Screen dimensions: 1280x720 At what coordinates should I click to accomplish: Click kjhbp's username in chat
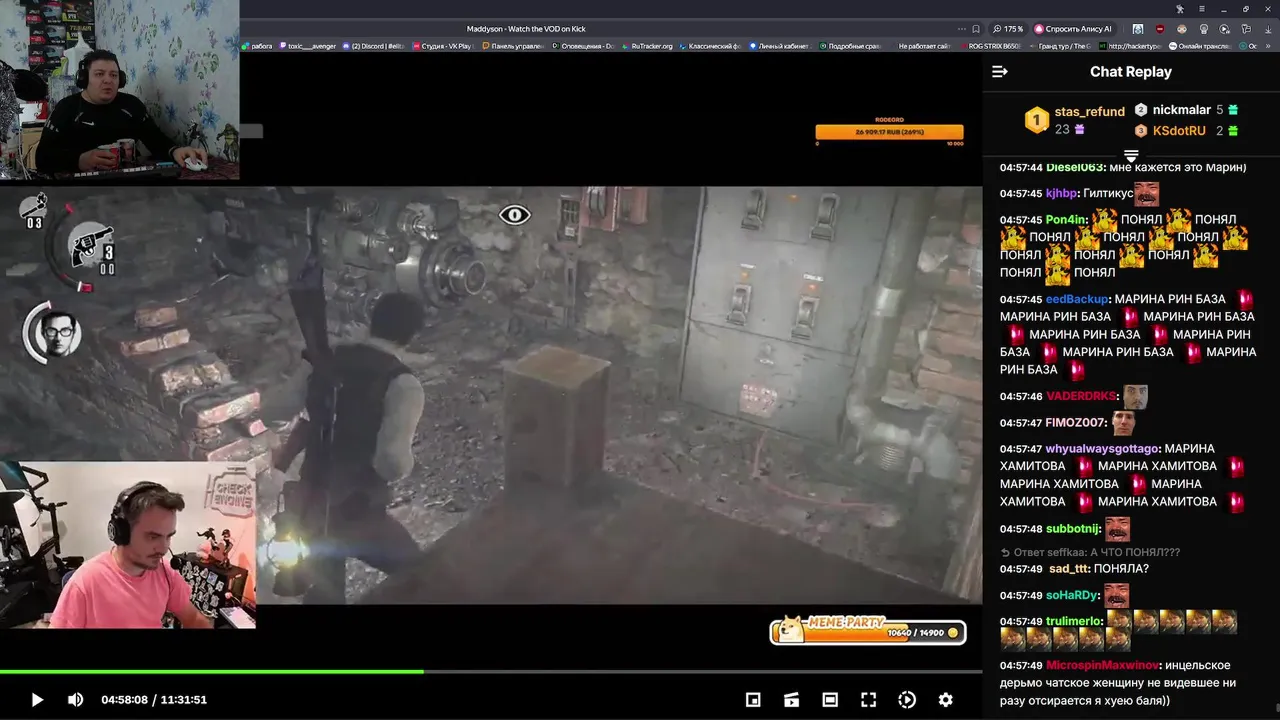[x=1061, y=193]
